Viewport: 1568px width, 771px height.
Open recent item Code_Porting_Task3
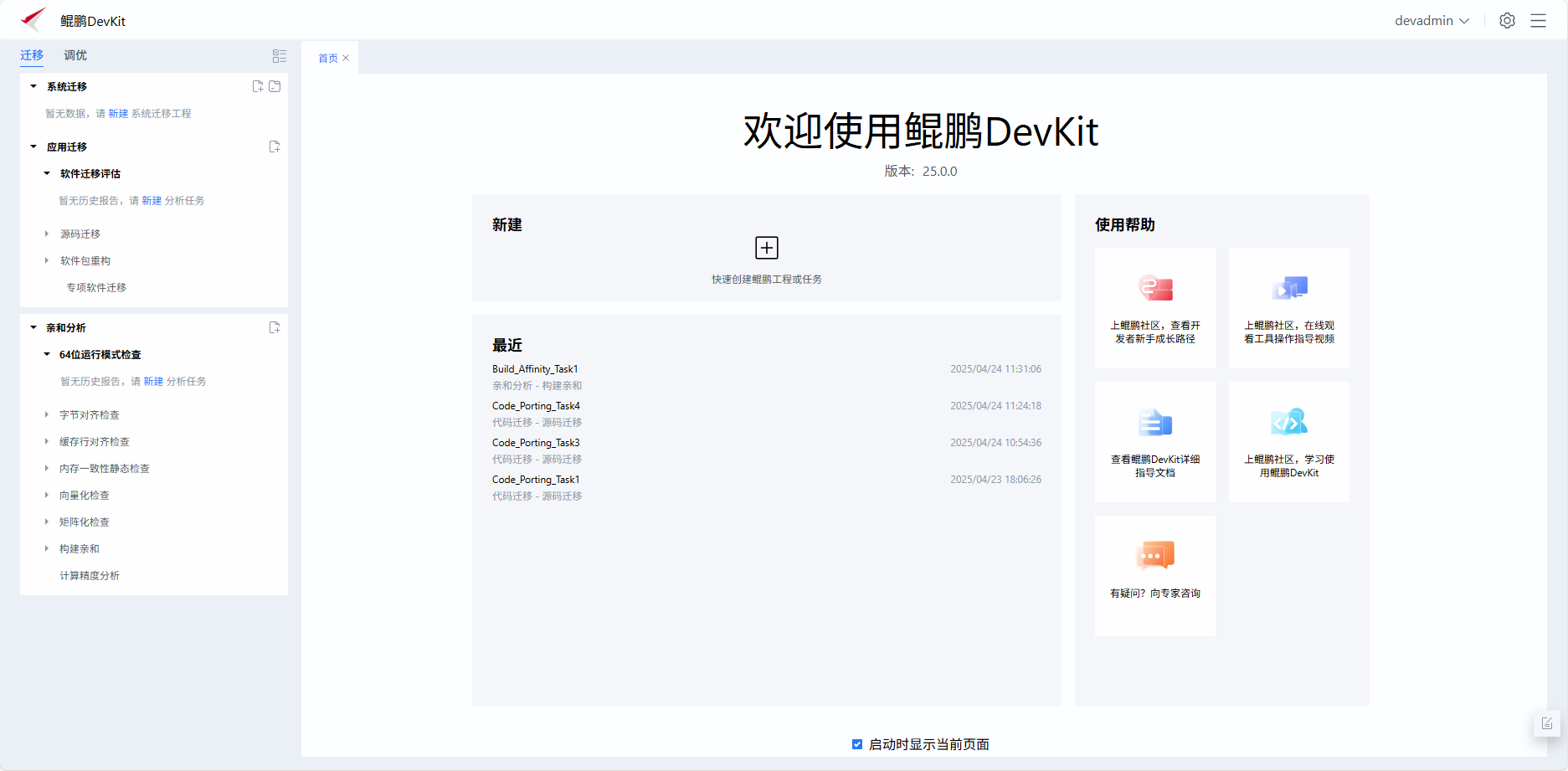[x=536, y=443]
